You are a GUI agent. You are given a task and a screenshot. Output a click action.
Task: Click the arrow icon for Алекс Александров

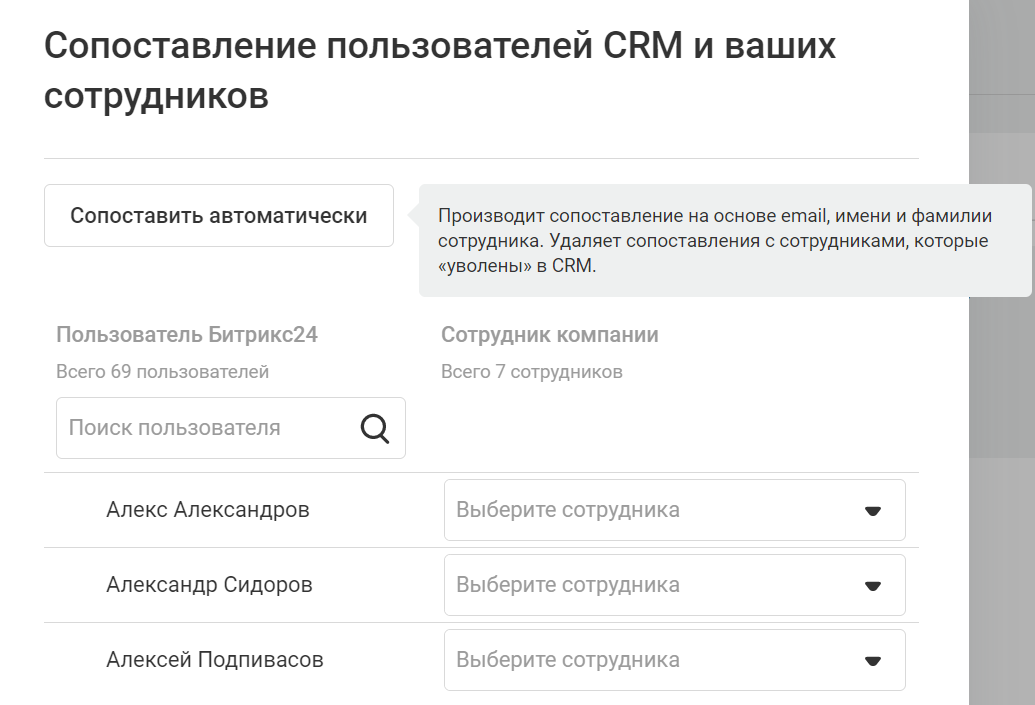(872, 510)
